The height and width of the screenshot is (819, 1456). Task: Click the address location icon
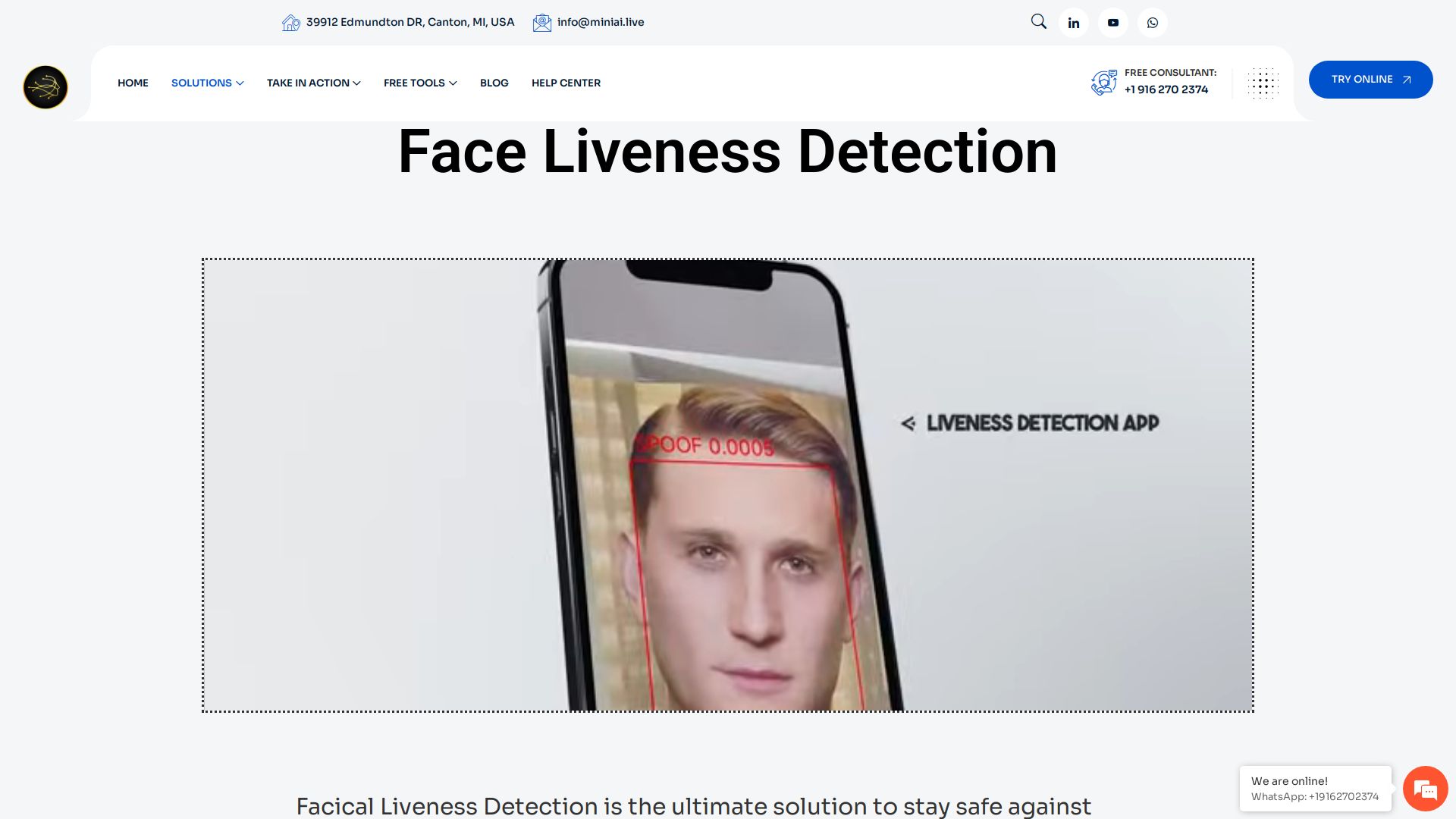point(290,23)
